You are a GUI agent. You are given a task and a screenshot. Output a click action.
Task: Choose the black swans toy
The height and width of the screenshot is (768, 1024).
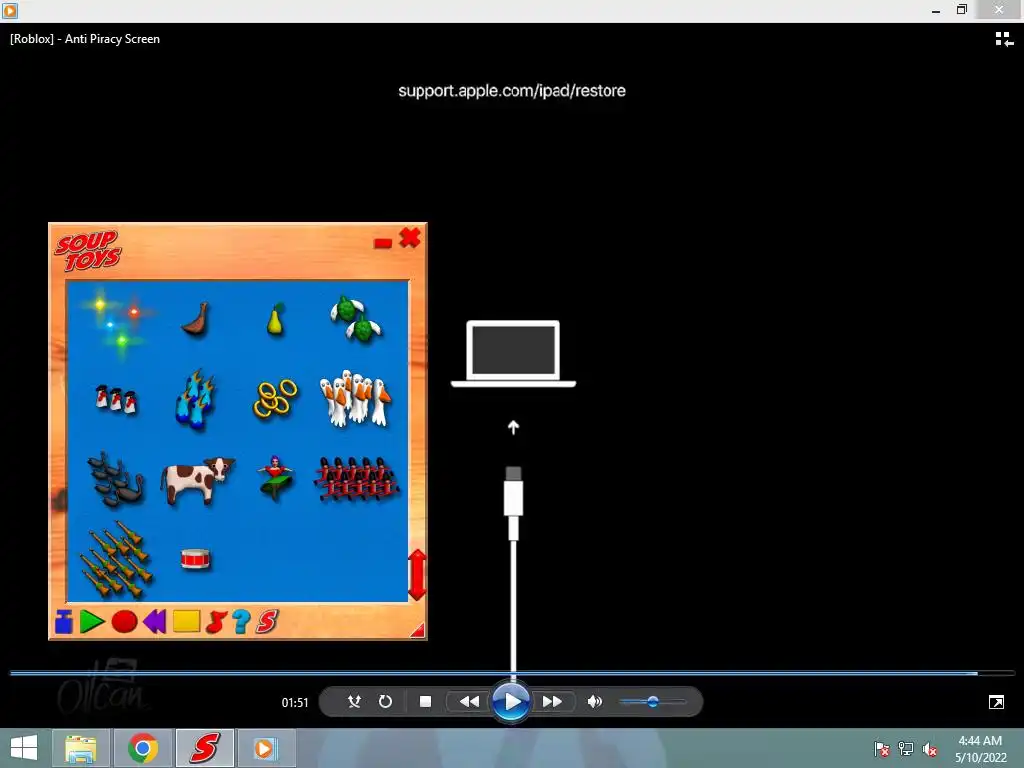tap(116, 479)
